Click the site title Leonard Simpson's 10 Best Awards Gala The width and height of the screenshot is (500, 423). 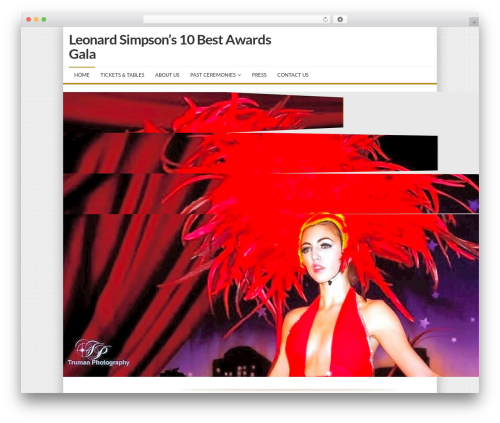coord(170,47)
